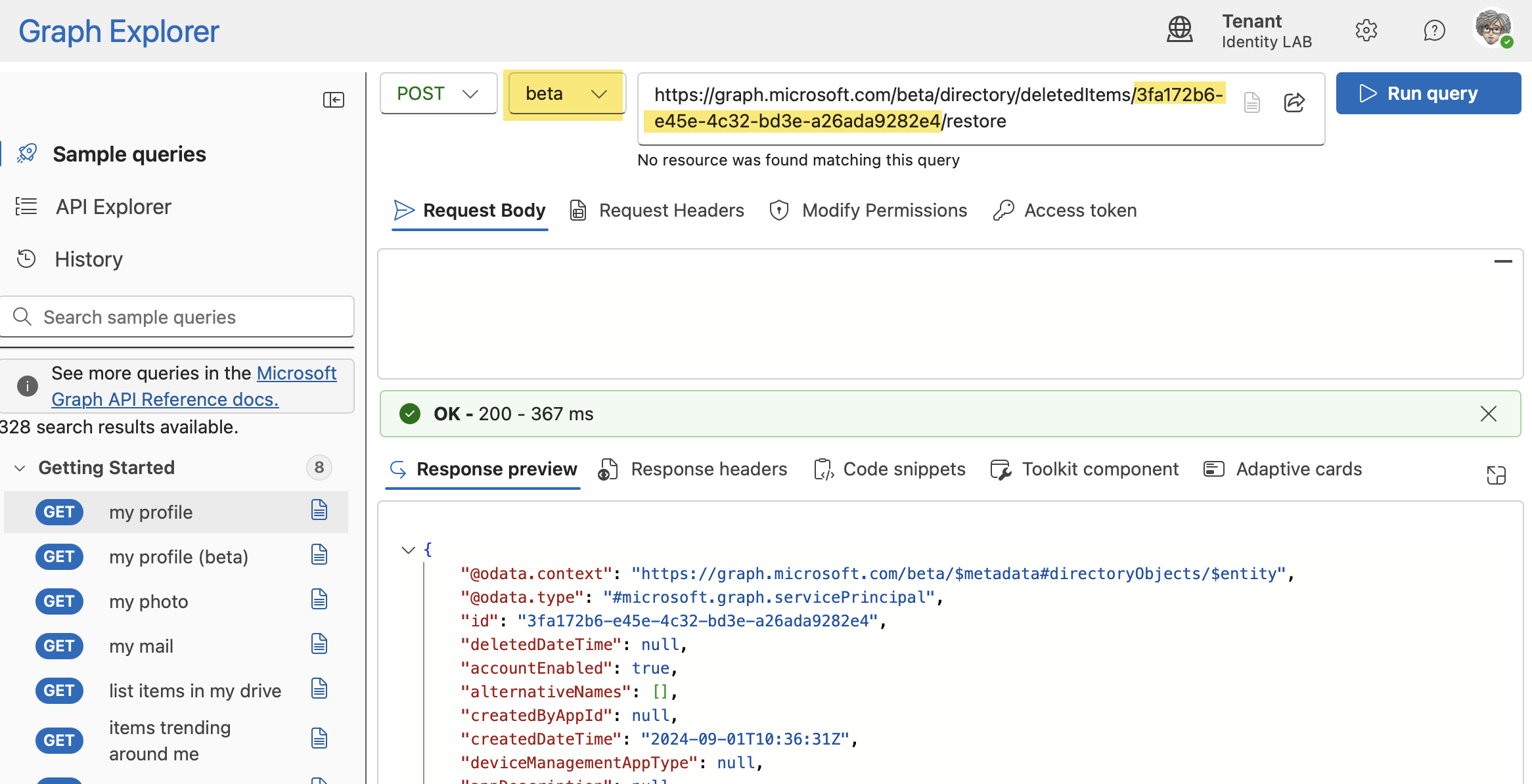Screen dimensions: 1532x784
Task: Switch to the Request Body tab
Action: pyautogui.click(x=470, y=210)
